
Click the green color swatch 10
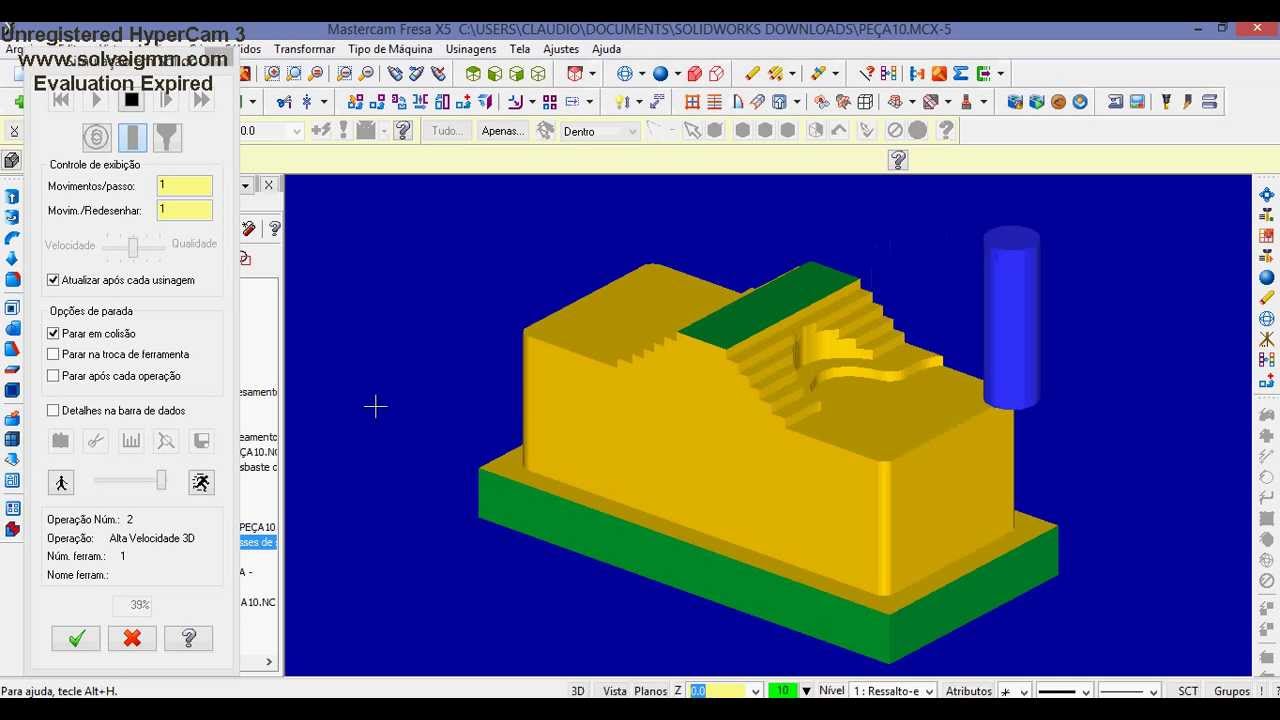click(x=783, y=691)
